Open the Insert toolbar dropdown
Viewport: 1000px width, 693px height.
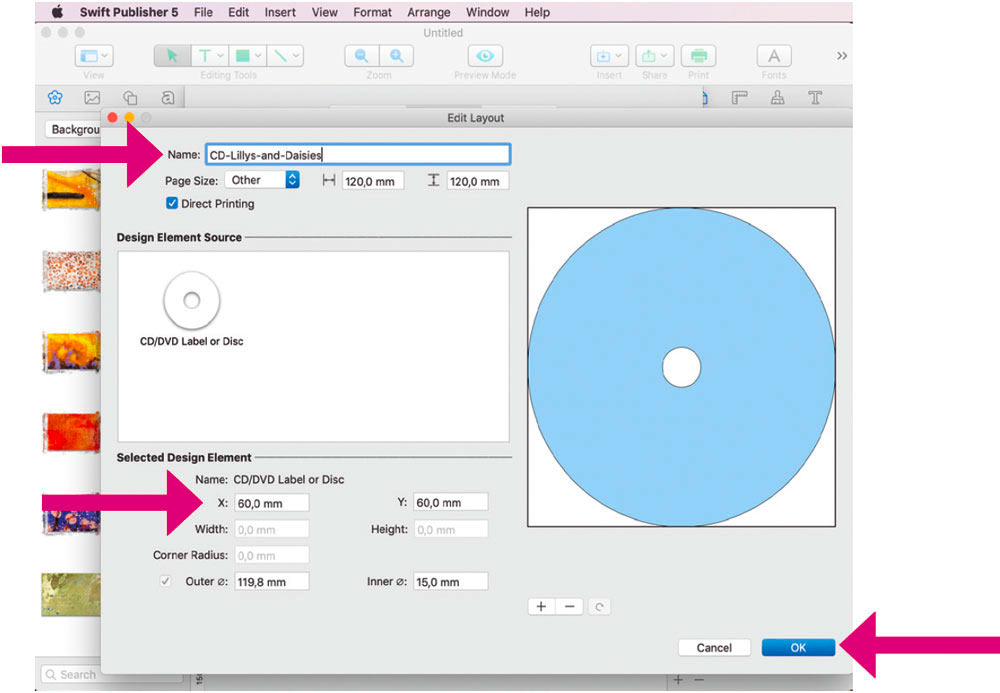click(608, 56)
